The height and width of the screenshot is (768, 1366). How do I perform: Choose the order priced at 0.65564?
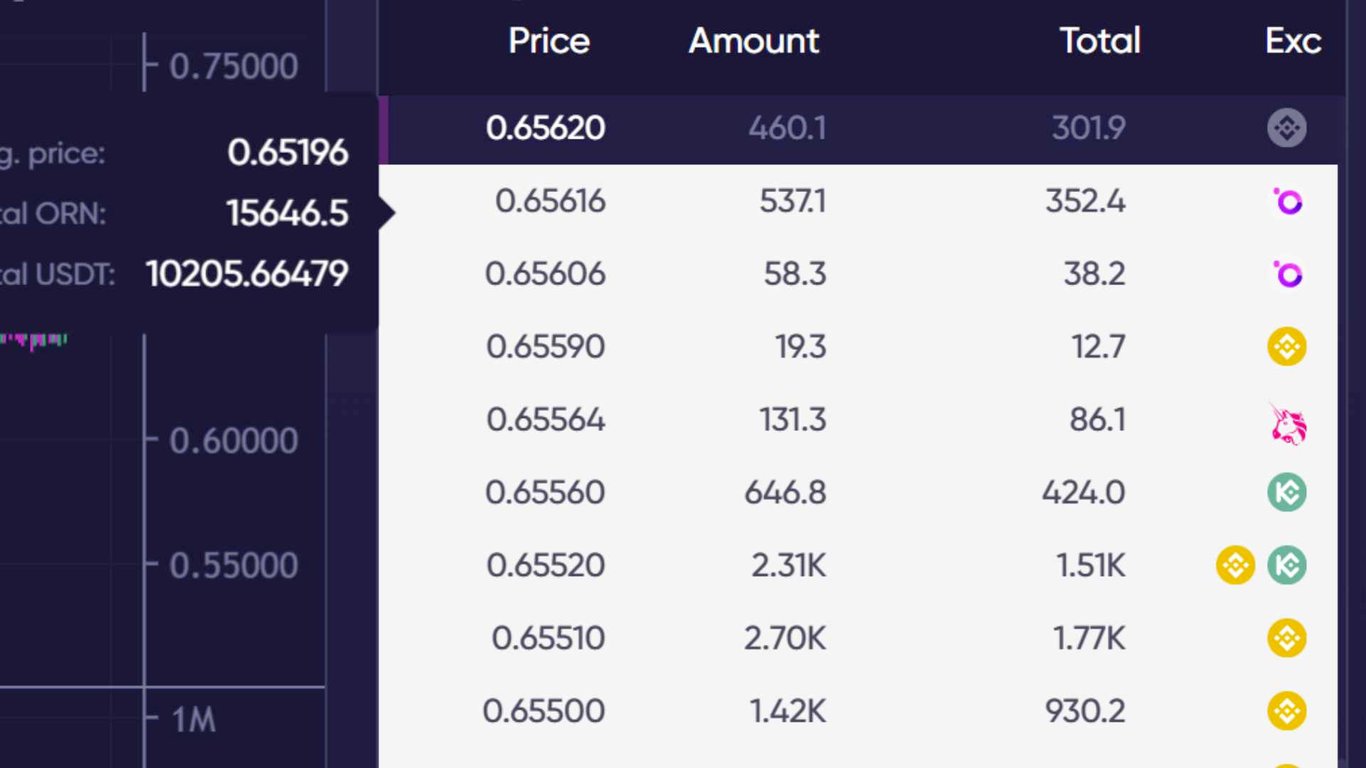coord(546,419)
